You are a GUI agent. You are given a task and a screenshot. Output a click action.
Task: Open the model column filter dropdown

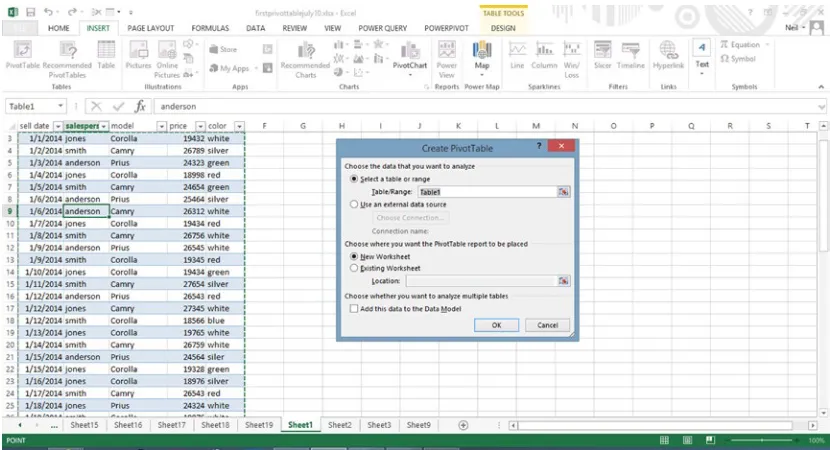click(161, 126)
